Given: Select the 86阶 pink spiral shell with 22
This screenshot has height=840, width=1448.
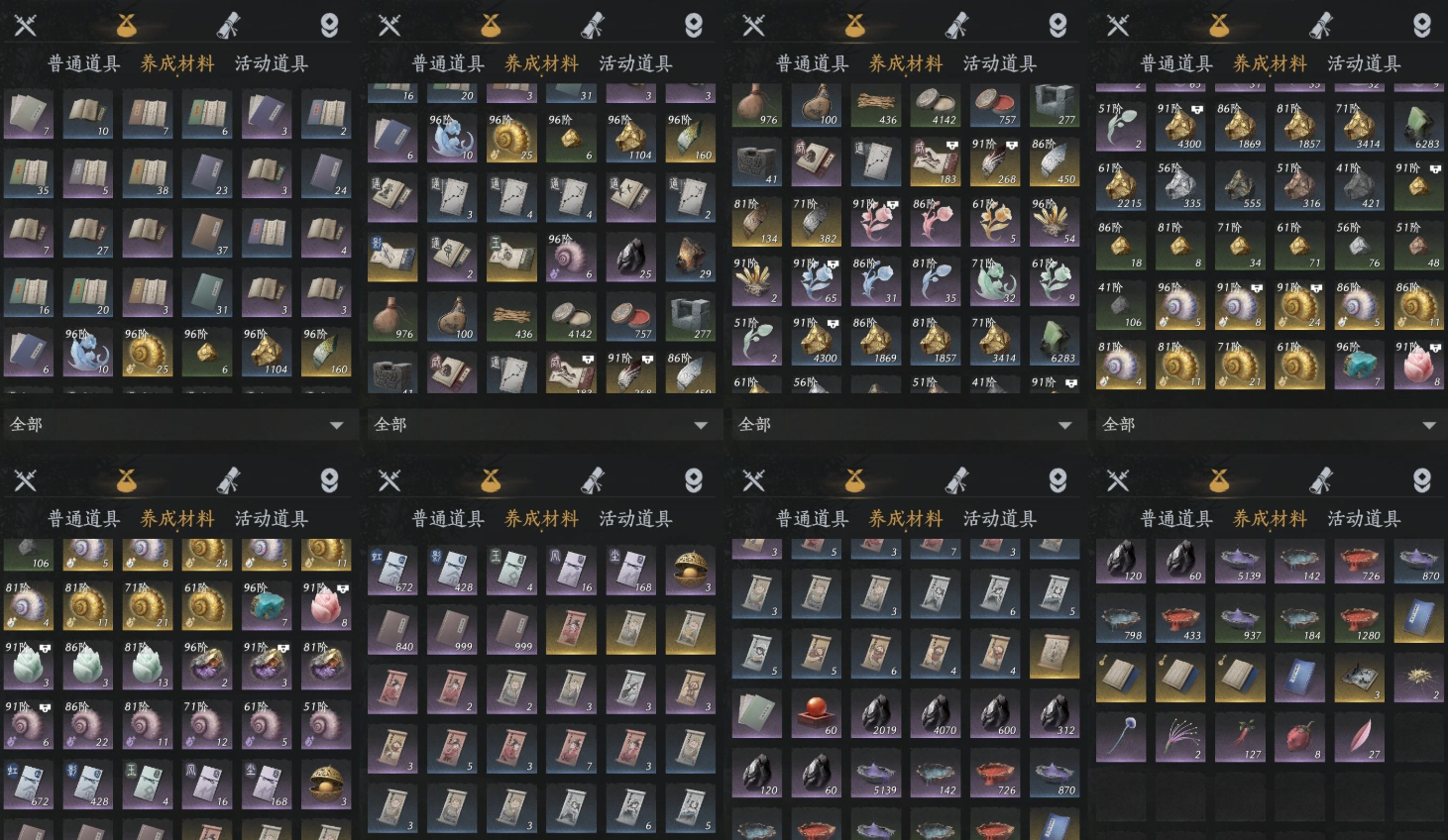Looking at the screenshot, I should coord(88,724).
